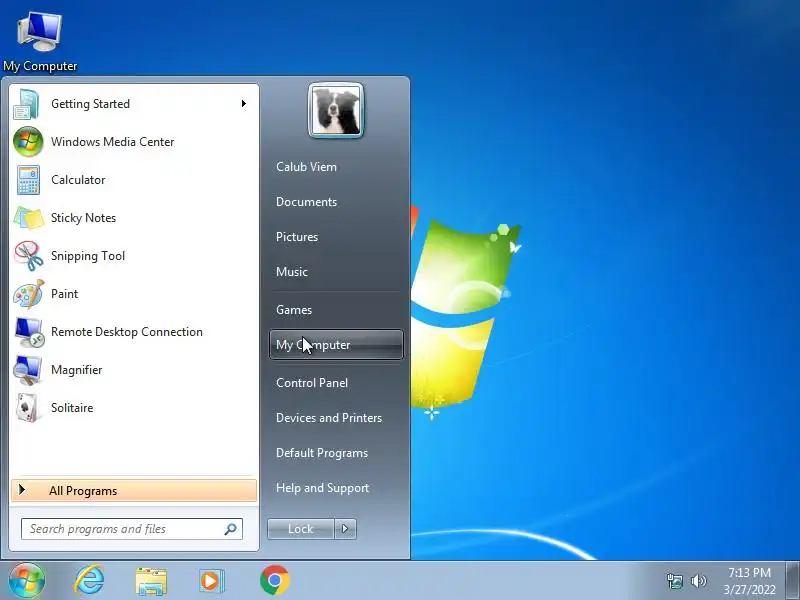The width and height of the screenshot is (800, 600).
Task: Launch Windows Media Center icon
Action: pyautogui.click(x=28, y=142)
